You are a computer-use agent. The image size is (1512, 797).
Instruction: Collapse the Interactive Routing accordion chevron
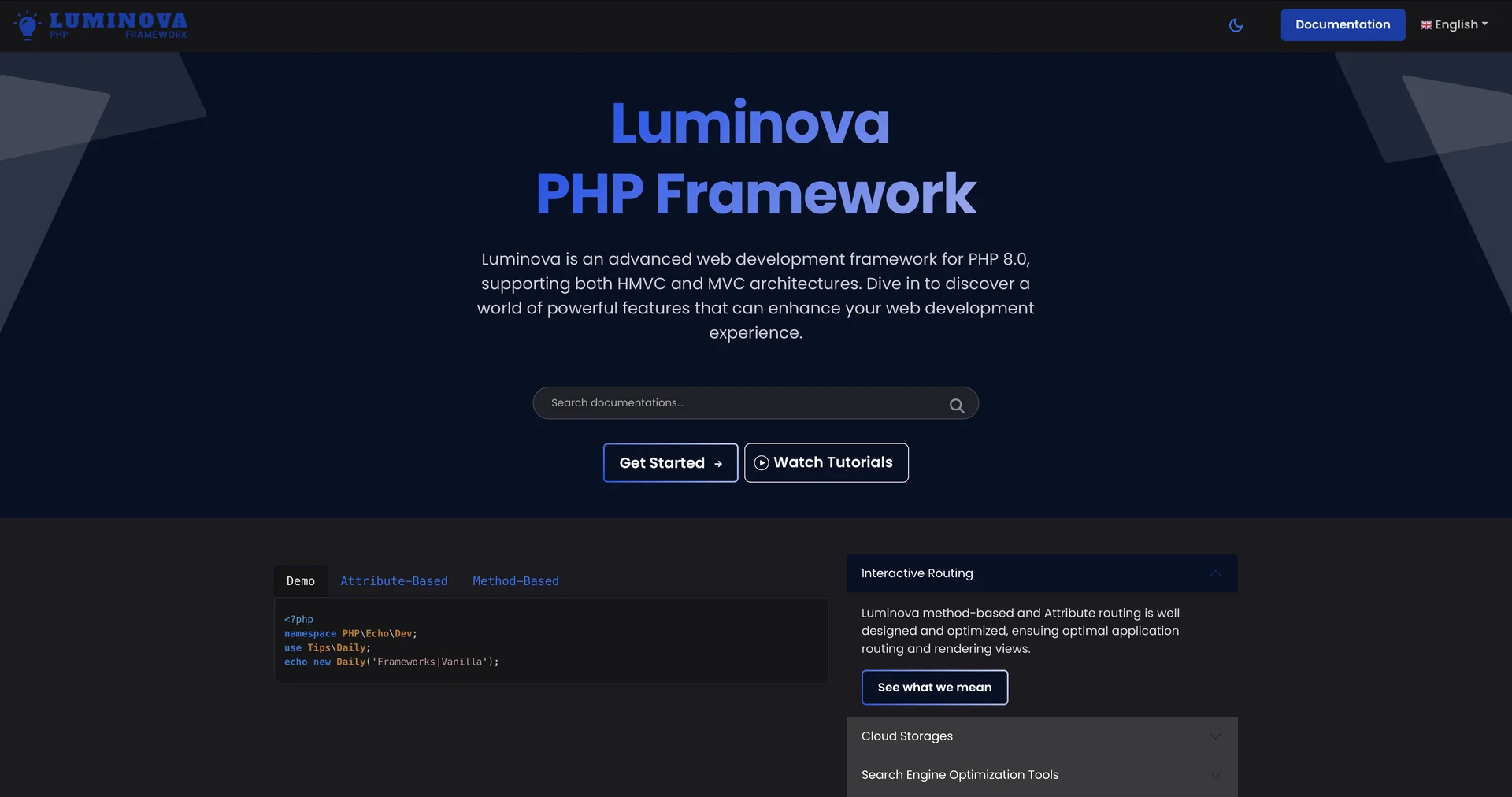click(1215, 573)
